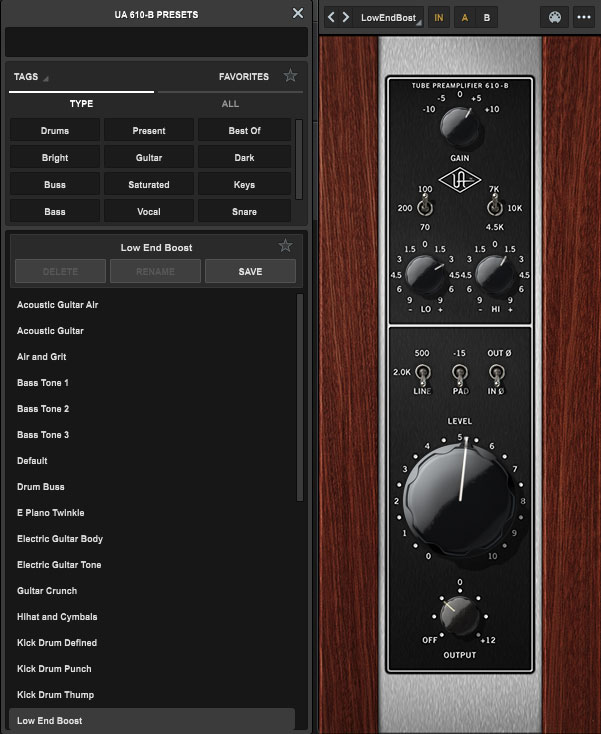Filter presets by Bright tag
This screenshot has width=601, height=734.
click(x=55, y=158)
